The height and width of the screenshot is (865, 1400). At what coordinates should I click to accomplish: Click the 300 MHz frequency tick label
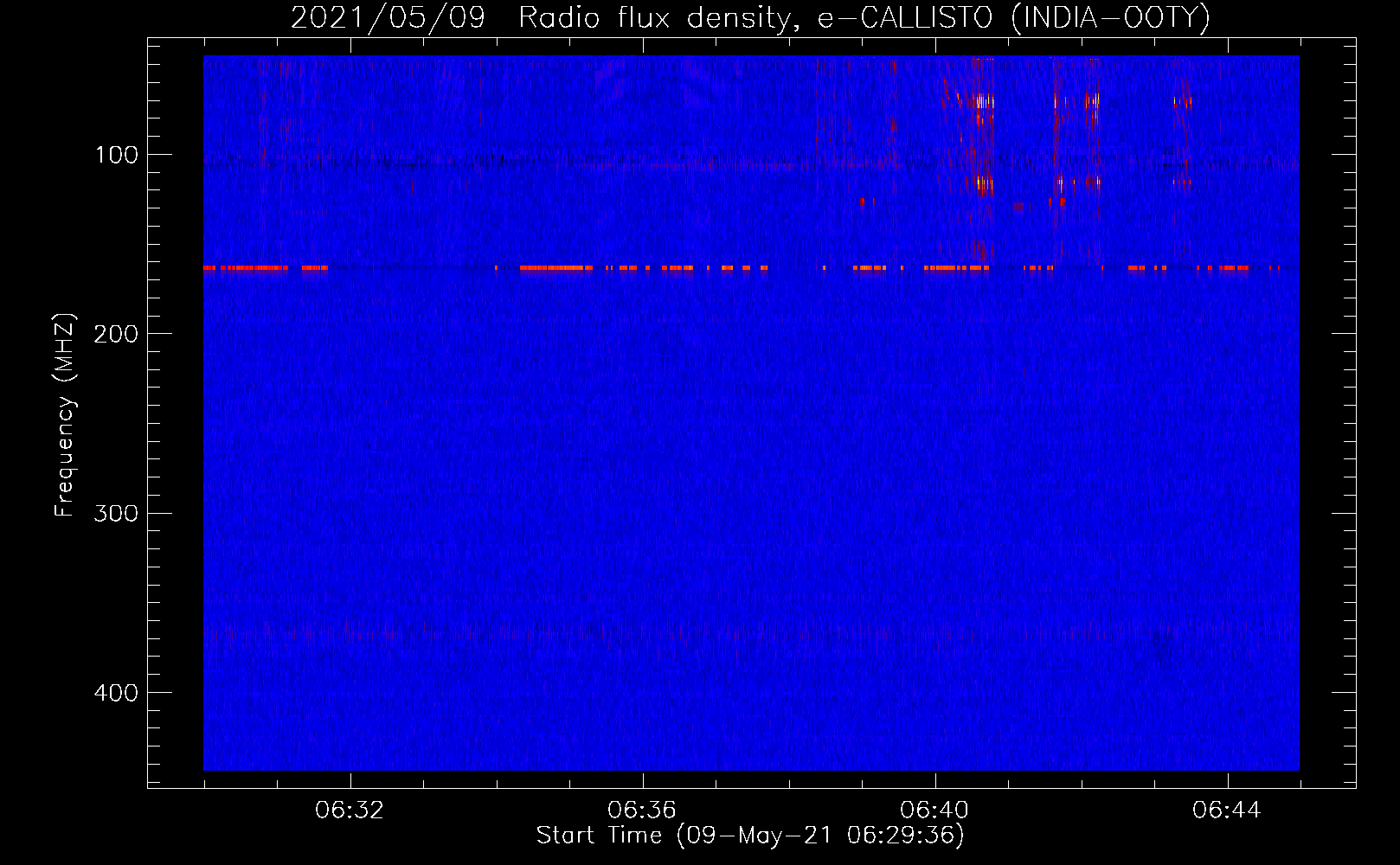[116, 513]
